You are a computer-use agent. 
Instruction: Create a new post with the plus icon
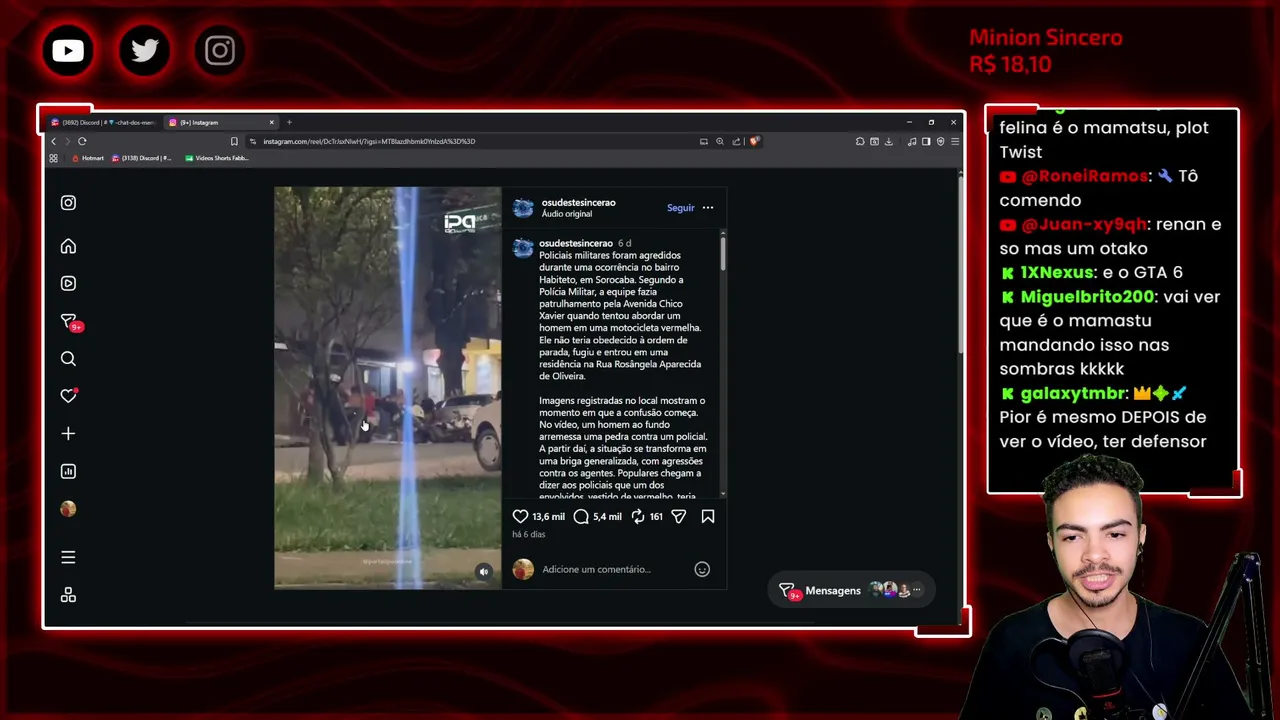68,433
